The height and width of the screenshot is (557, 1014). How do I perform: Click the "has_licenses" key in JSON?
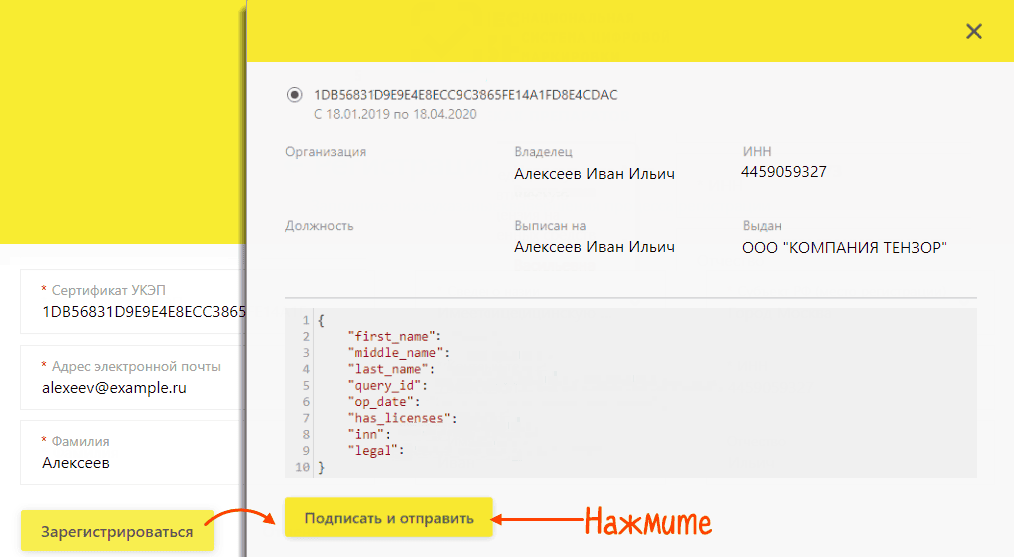tap(400, 418)
